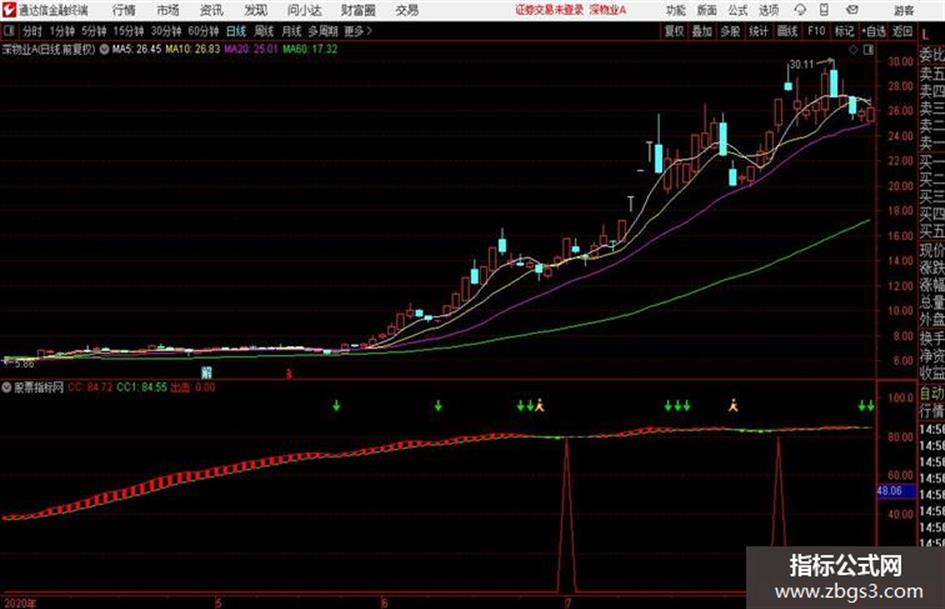Click the MA20: 25.01 value label

[x=251, y=49]
